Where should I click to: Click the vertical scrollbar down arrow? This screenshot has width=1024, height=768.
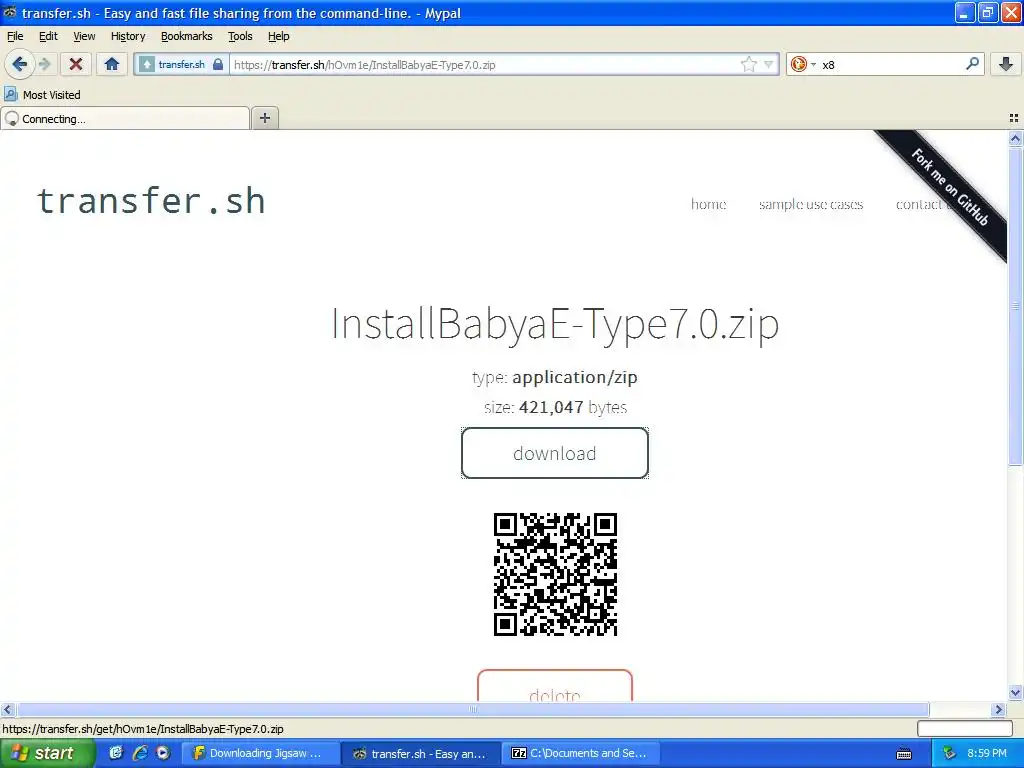(x=1015, y=693)
